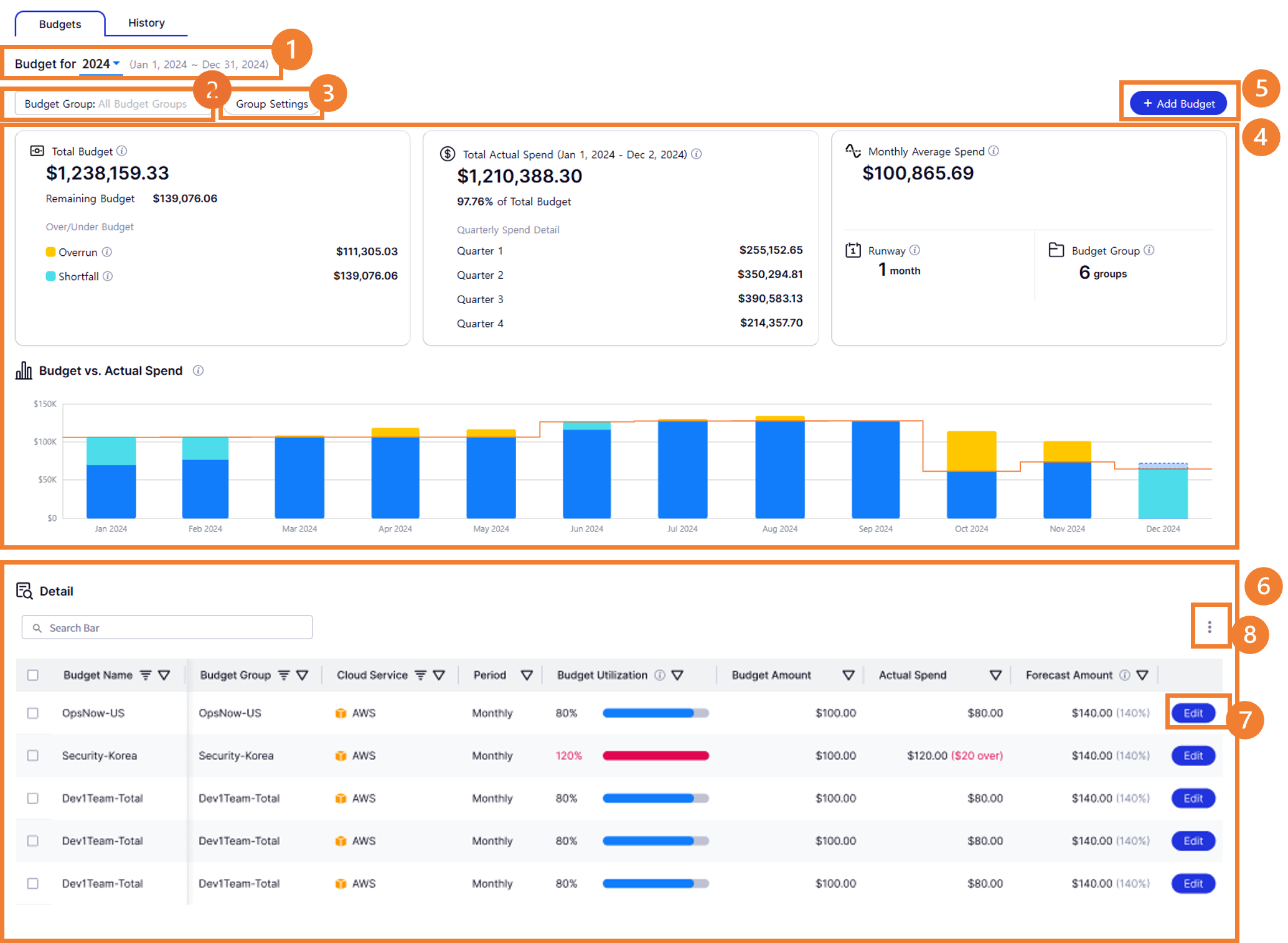Click the Monthly Average Spend info icon
Screen dimensions: 1288x943
[x=994, y=151]
